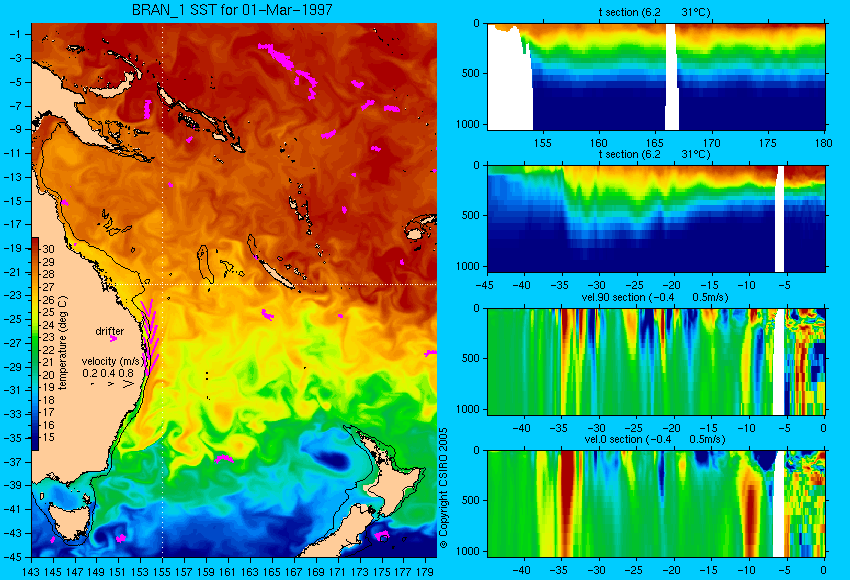The image size is (850, 580).
Task: Open the latitude temperature section plot, second panel
Action: point(656,218)
